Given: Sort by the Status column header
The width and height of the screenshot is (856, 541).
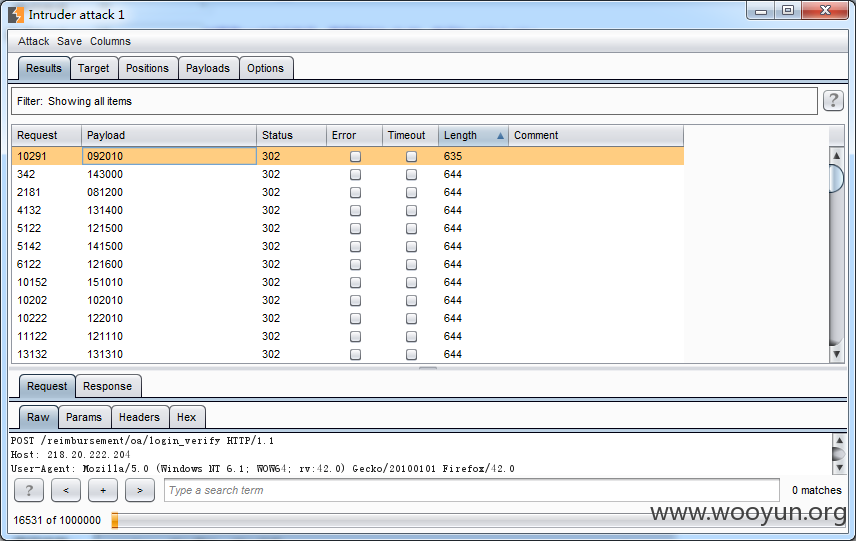Looking at the screenshot, I should (291, 135).
